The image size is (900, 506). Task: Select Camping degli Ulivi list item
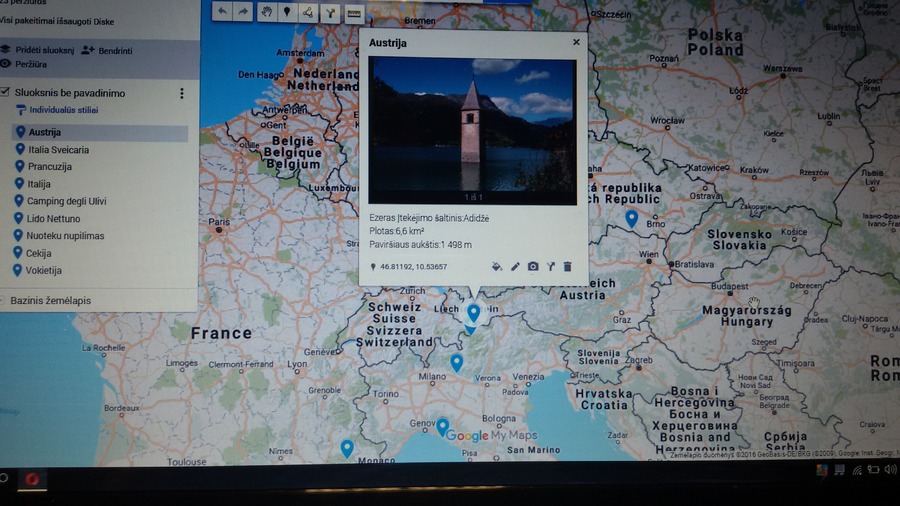coord(66,201)
